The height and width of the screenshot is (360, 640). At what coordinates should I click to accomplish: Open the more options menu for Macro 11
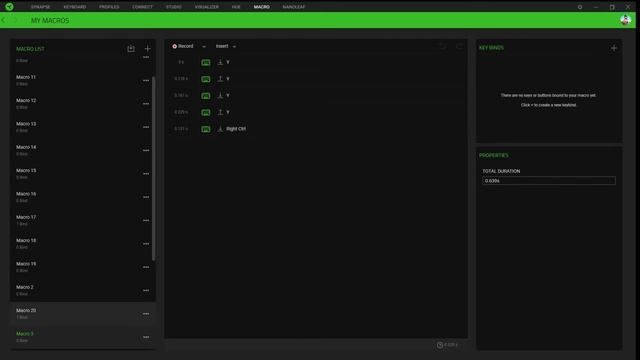point(146,80)
